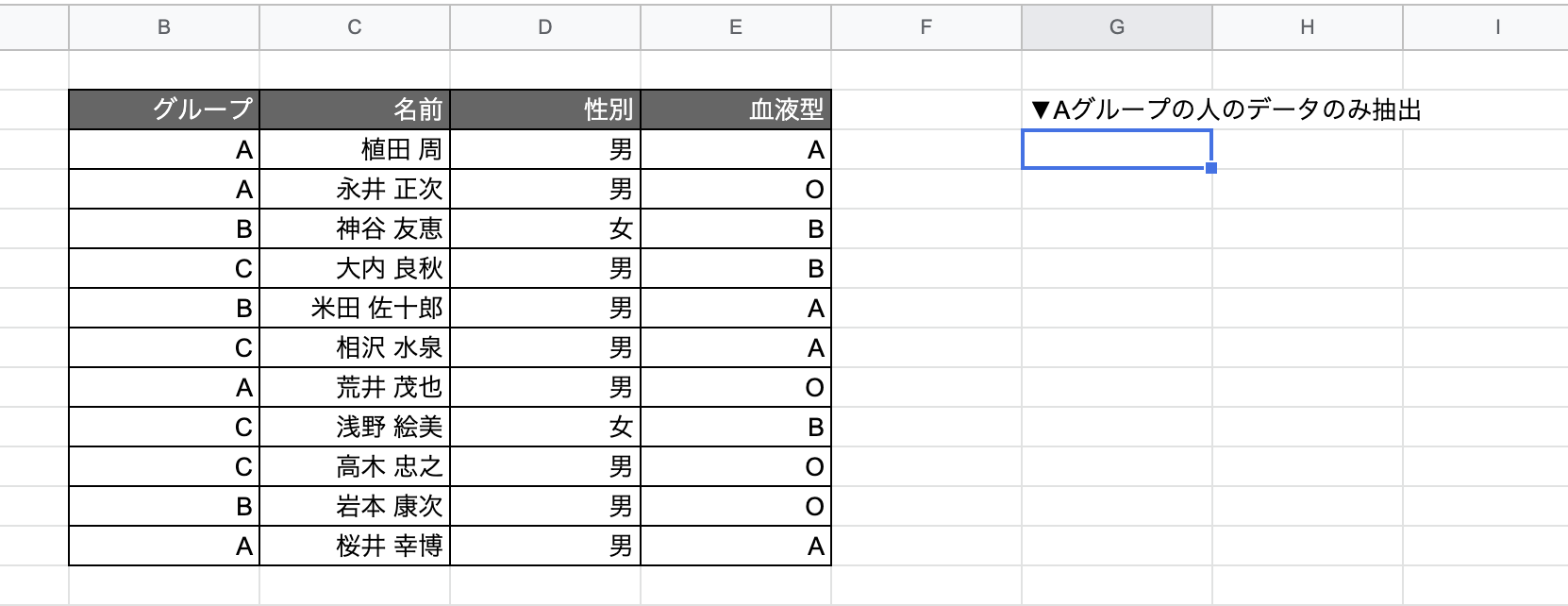1568x606 pixels.
Task: Select the cell containing 浅野 絵美
Action: pyautogui.click(x=355, y=428)
